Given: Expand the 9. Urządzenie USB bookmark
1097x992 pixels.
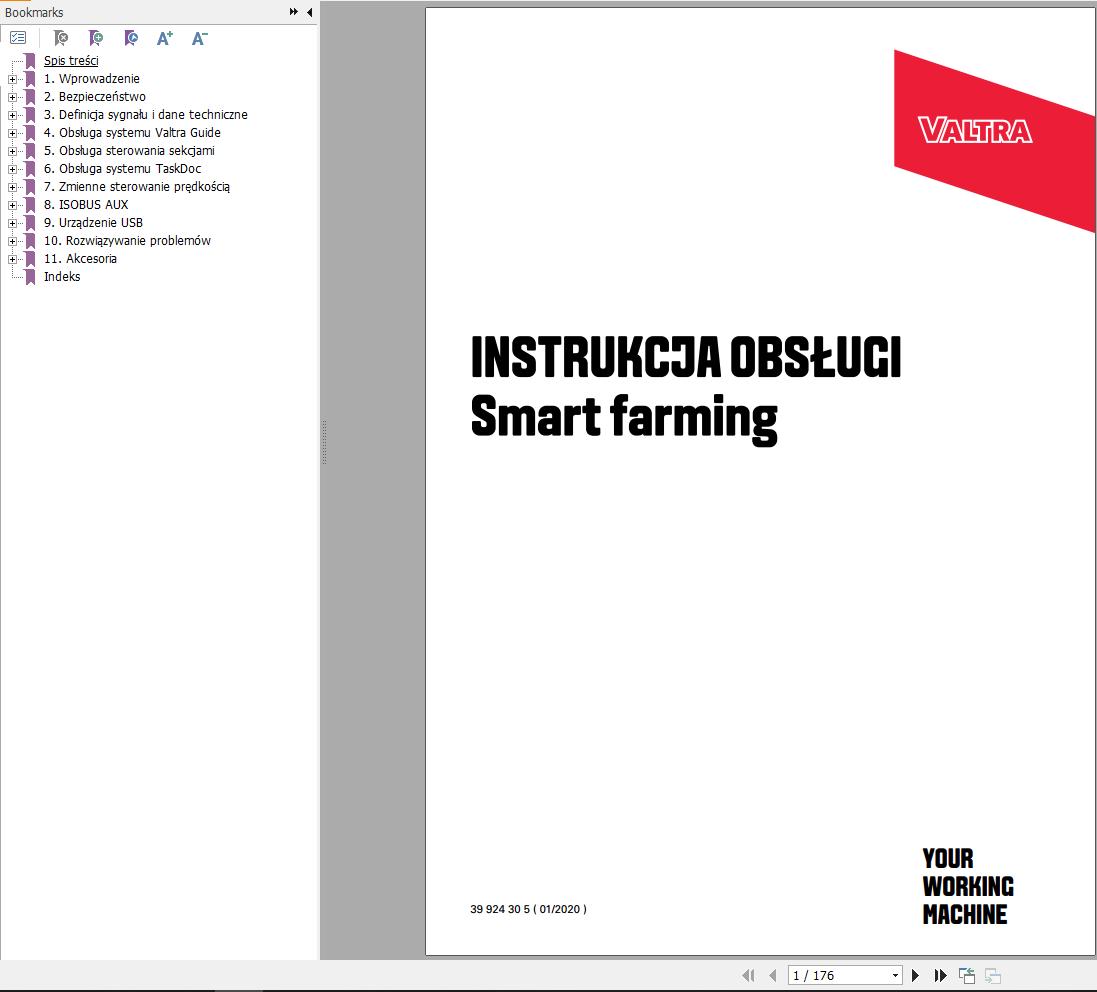Looking at the screenshot, I should (12, 223).
